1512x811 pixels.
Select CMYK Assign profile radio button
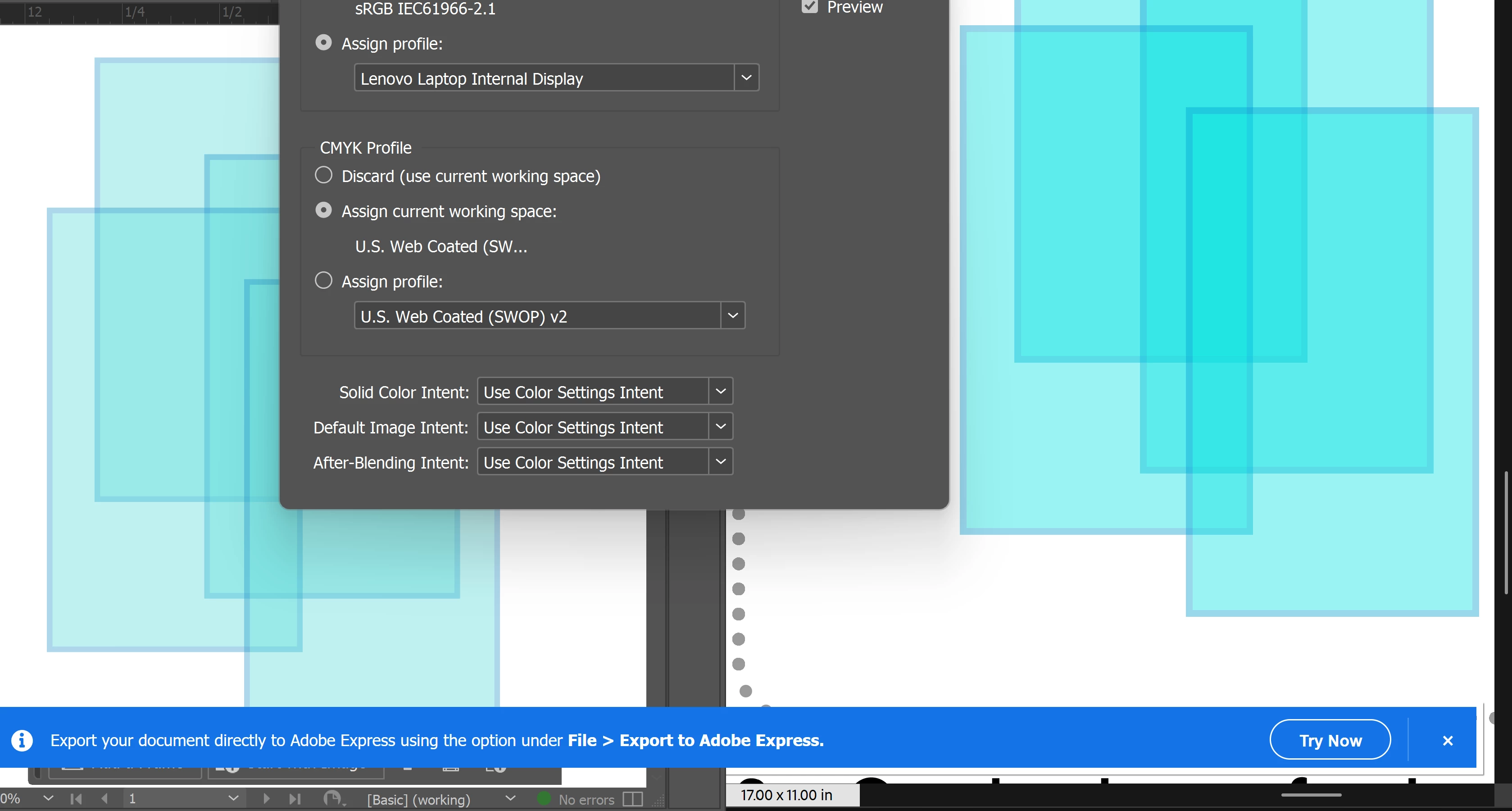click(x=323, y=281)
